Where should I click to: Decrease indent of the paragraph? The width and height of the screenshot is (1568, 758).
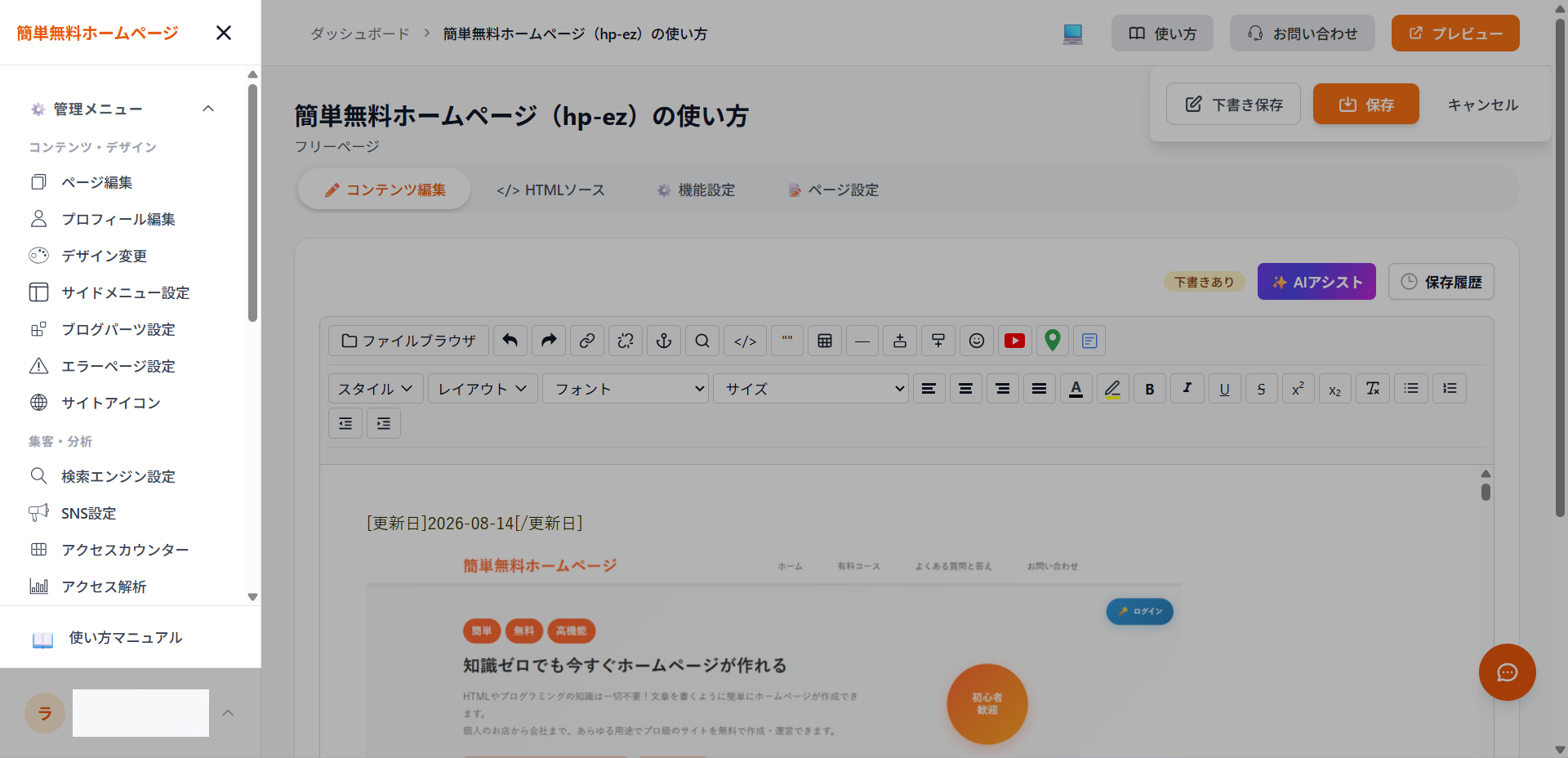[x=345, y=423]
